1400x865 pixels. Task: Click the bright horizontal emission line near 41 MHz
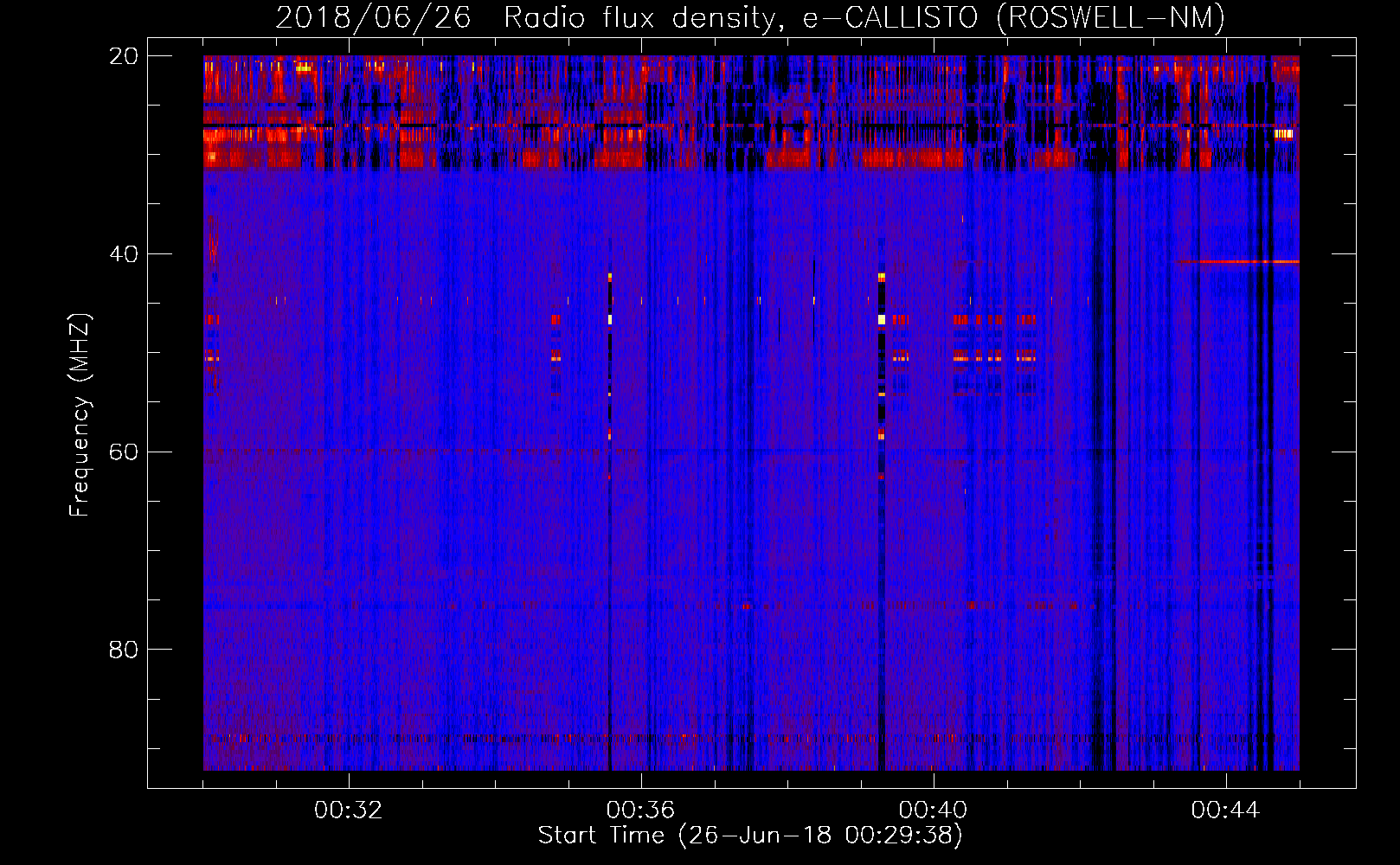pyautogui.click(x=1237, y=261)
